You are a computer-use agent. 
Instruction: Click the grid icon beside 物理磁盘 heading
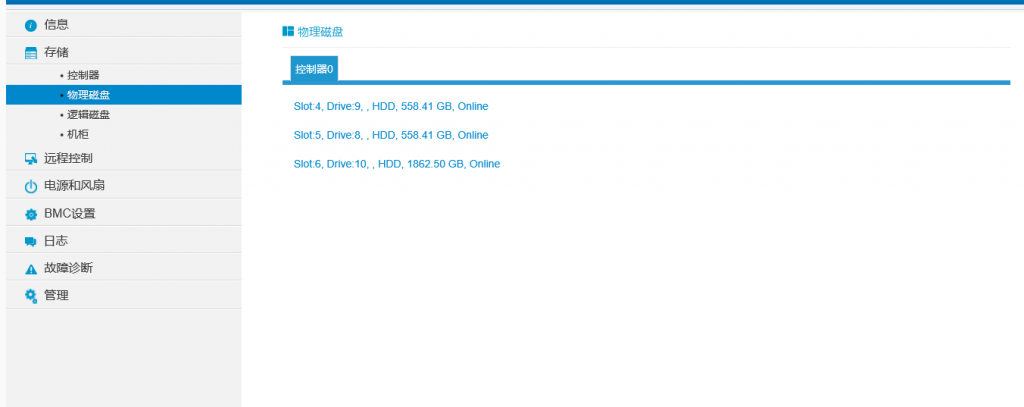tap(288, 32)
